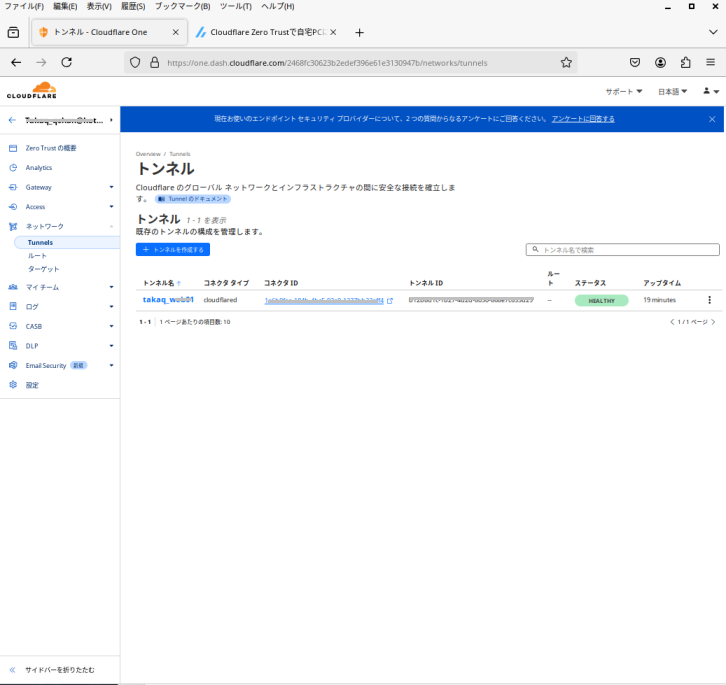Open the user account profile icon dropdown

coord(710,91)
